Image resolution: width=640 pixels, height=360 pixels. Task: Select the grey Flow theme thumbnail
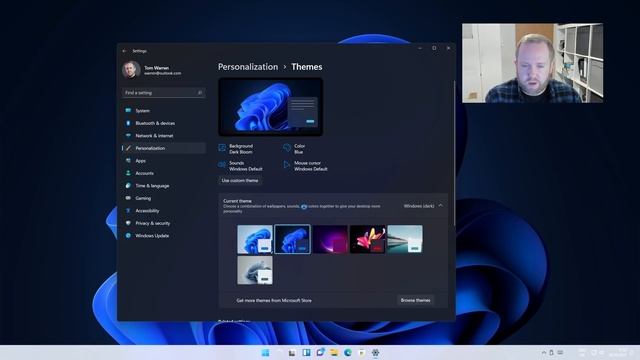255,270
